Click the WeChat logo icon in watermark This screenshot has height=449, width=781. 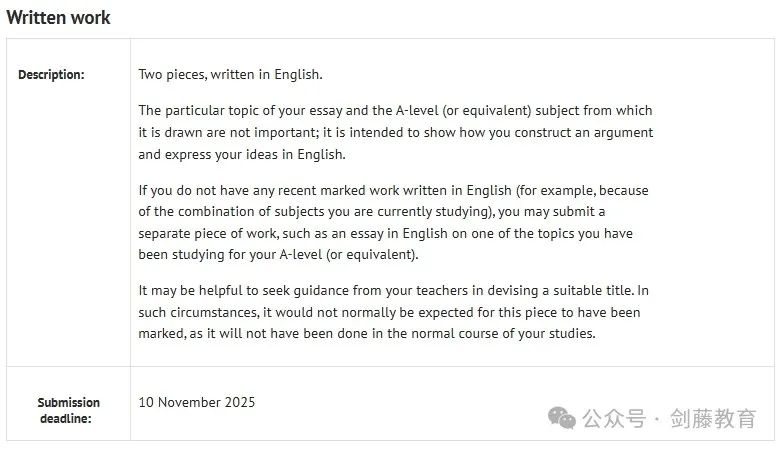[x=561, y=418]
